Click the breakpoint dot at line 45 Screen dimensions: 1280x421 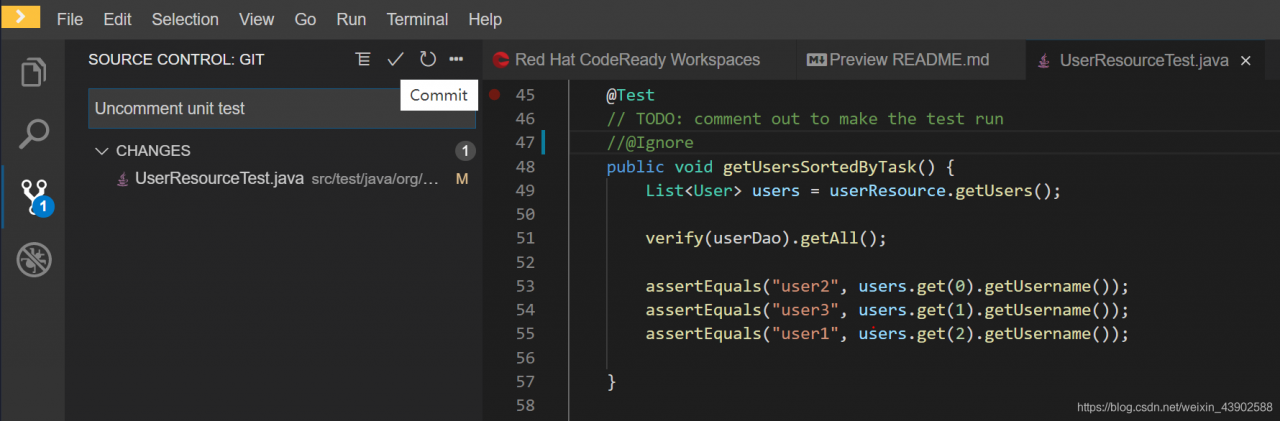click(x=495, y=95)
